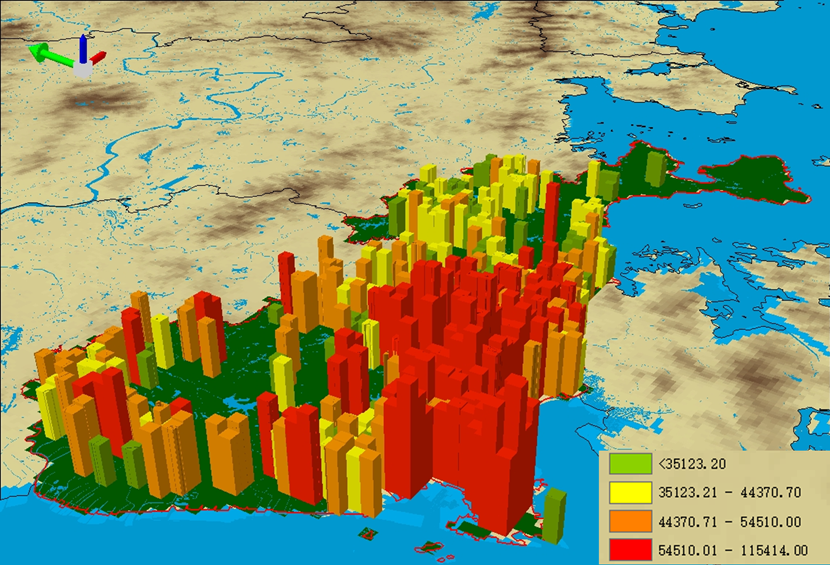
Task: Select the orange legend color swatch
Action: tap(628, 520)
